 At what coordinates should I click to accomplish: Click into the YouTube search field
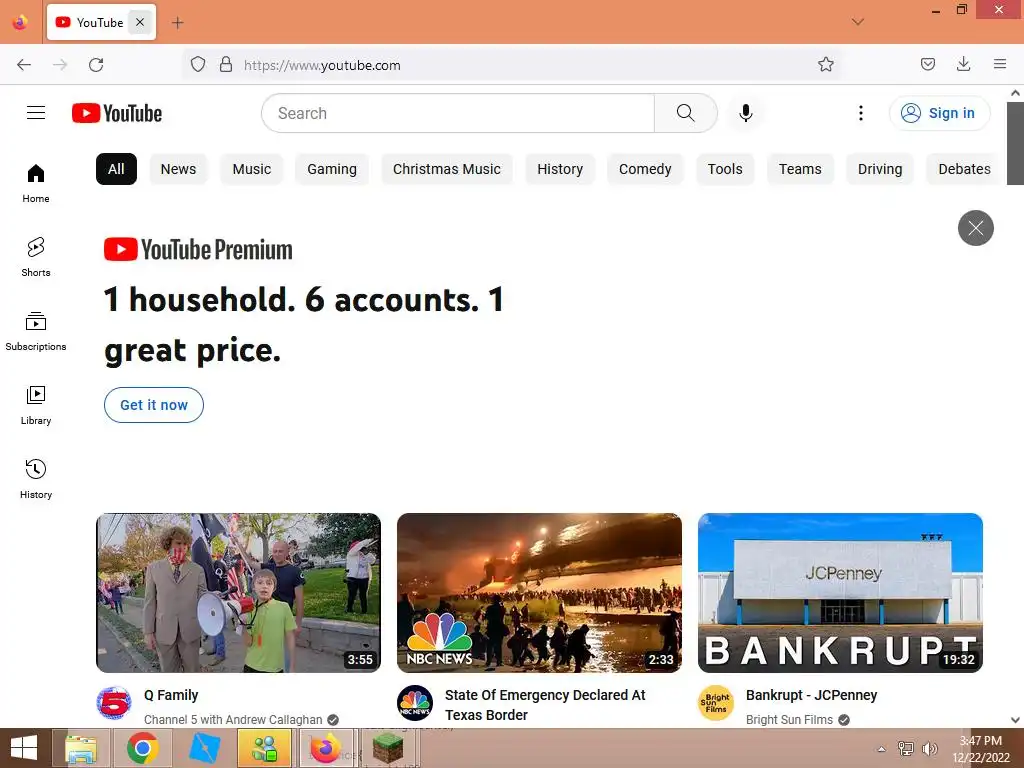458,113
